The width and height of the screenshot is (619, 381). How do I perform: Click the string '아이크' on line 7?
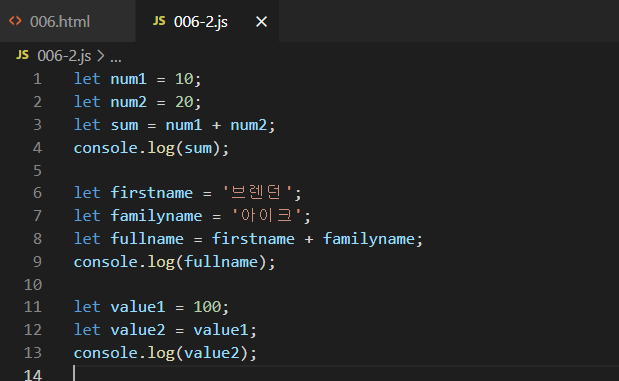(266, 216)
